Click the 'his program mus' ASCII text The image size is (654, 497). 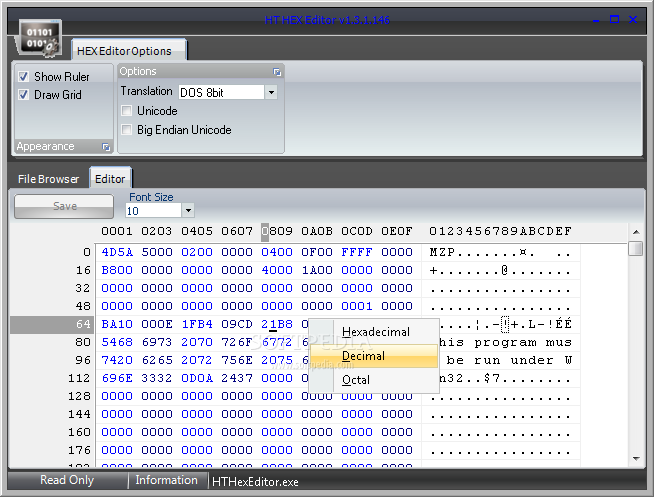click(506, 342)
